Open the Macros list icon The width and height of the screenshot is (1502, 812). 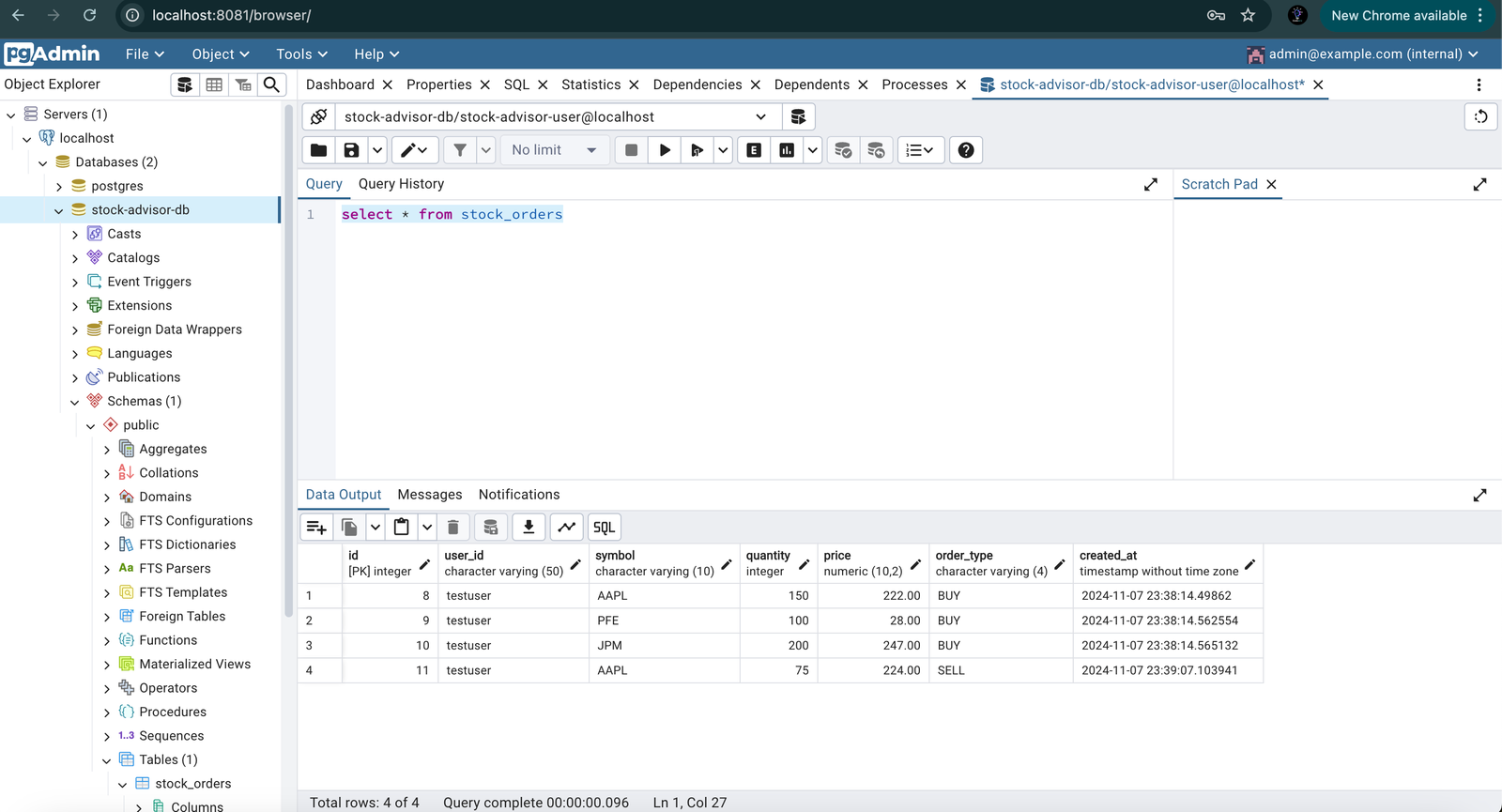tap(920, 150)
